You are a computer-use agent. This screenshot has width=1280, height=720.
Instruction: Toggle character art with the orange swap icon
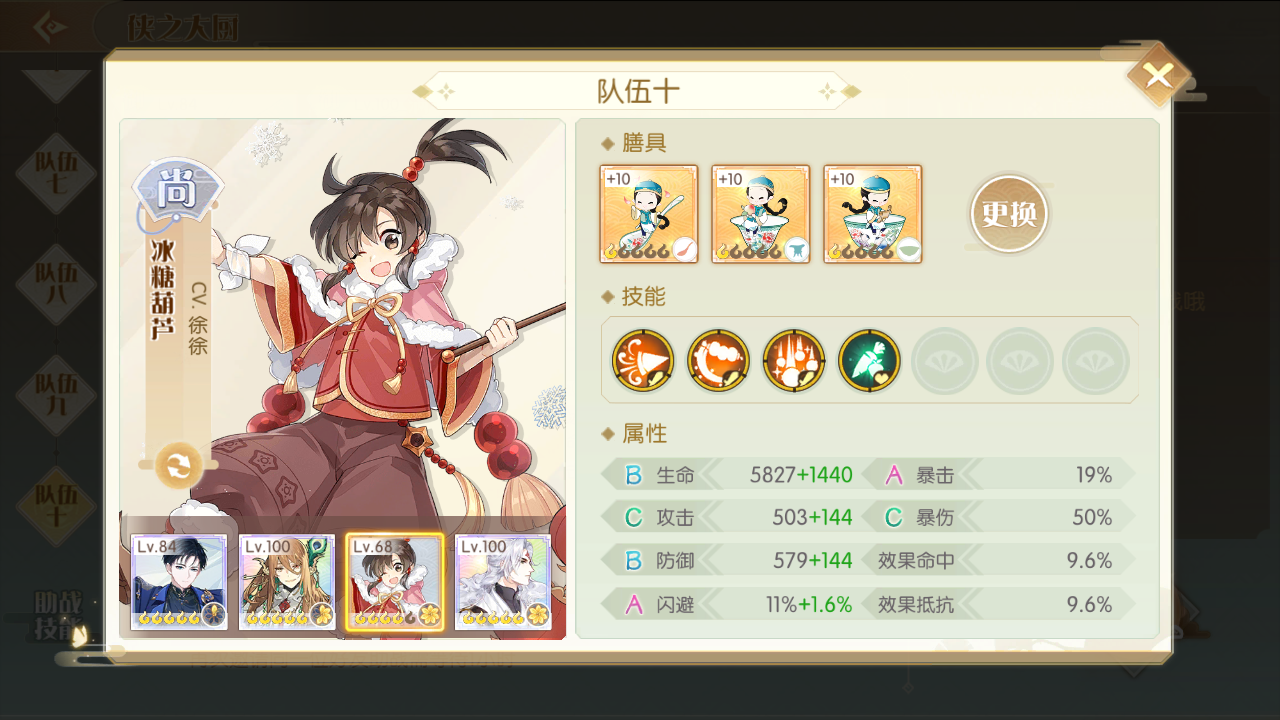point(179,465)
